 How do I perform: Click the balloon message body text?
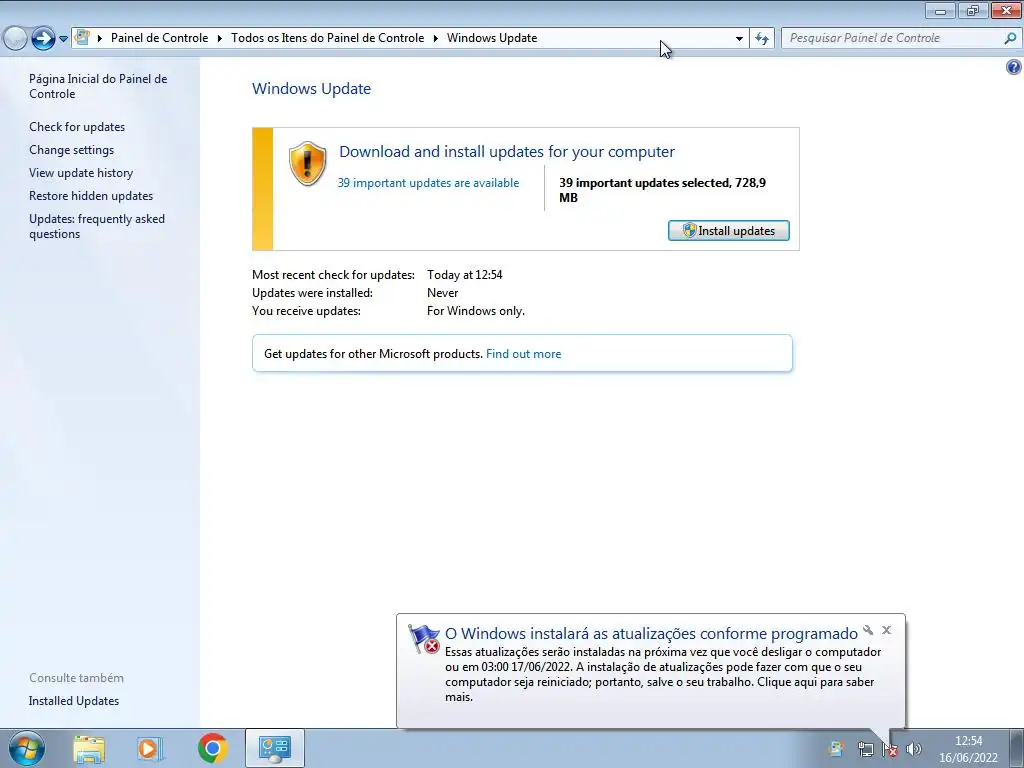coord(663,675)
